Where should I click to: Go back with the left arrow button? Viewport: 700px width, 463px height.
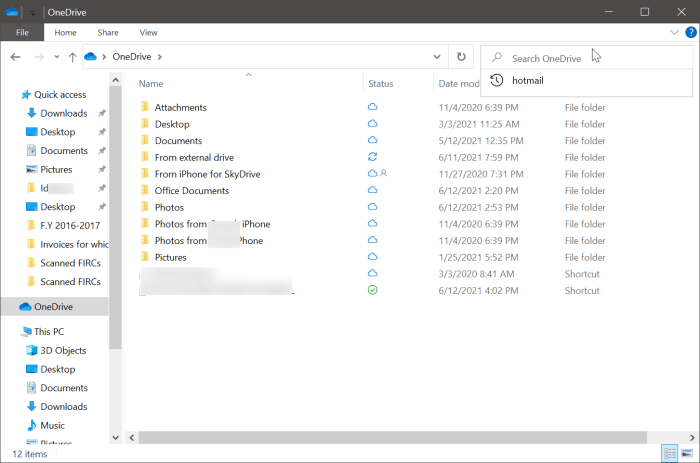tap(16, 57)
